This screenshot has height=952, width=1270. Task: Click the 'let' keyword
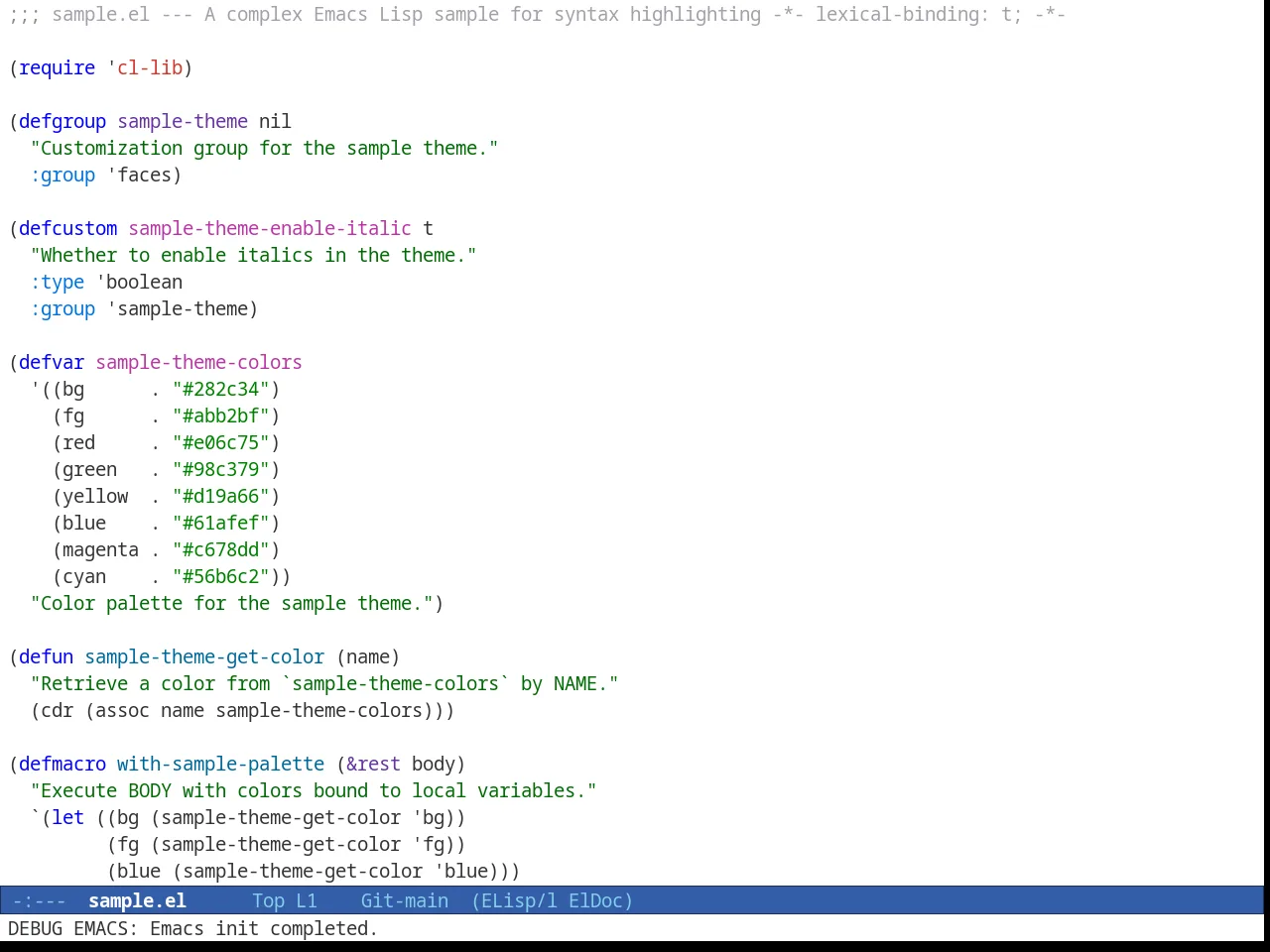pos(68,817)
